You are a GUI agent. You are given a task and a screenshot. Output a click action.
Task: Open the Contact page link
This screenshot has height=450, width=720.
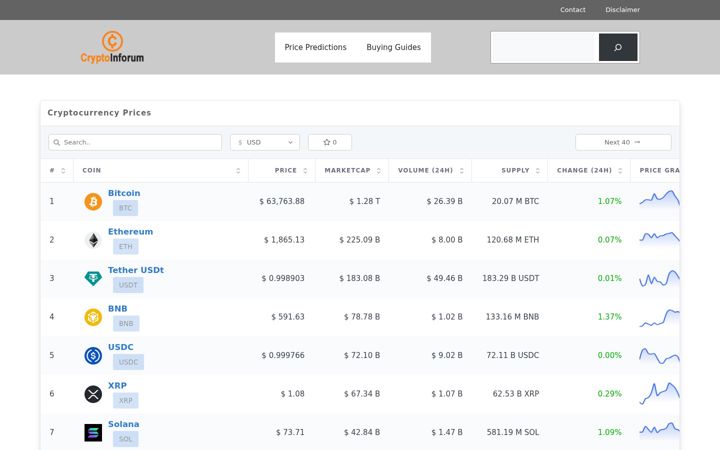[573, 10]
